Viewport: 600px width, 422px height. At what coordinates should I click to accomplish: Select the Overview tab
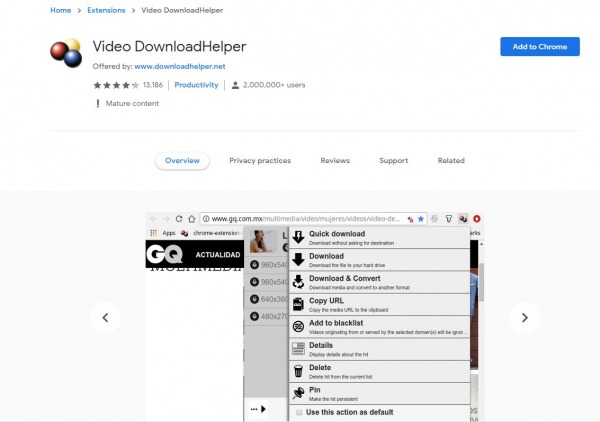click(x=182, y=161)
